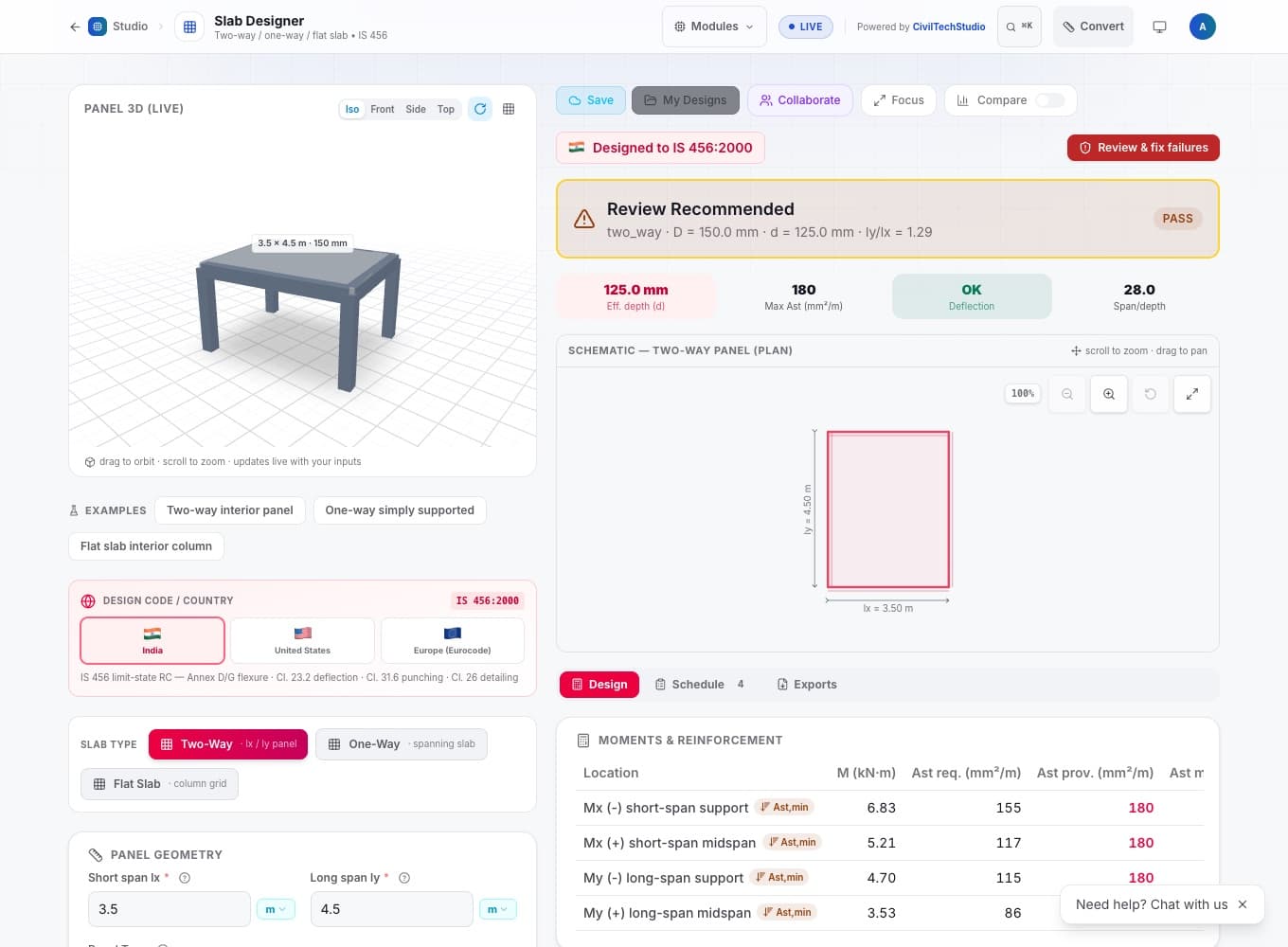Load One-way simply supported example
Screen dimensions: 1288x947
pos(400,510)
